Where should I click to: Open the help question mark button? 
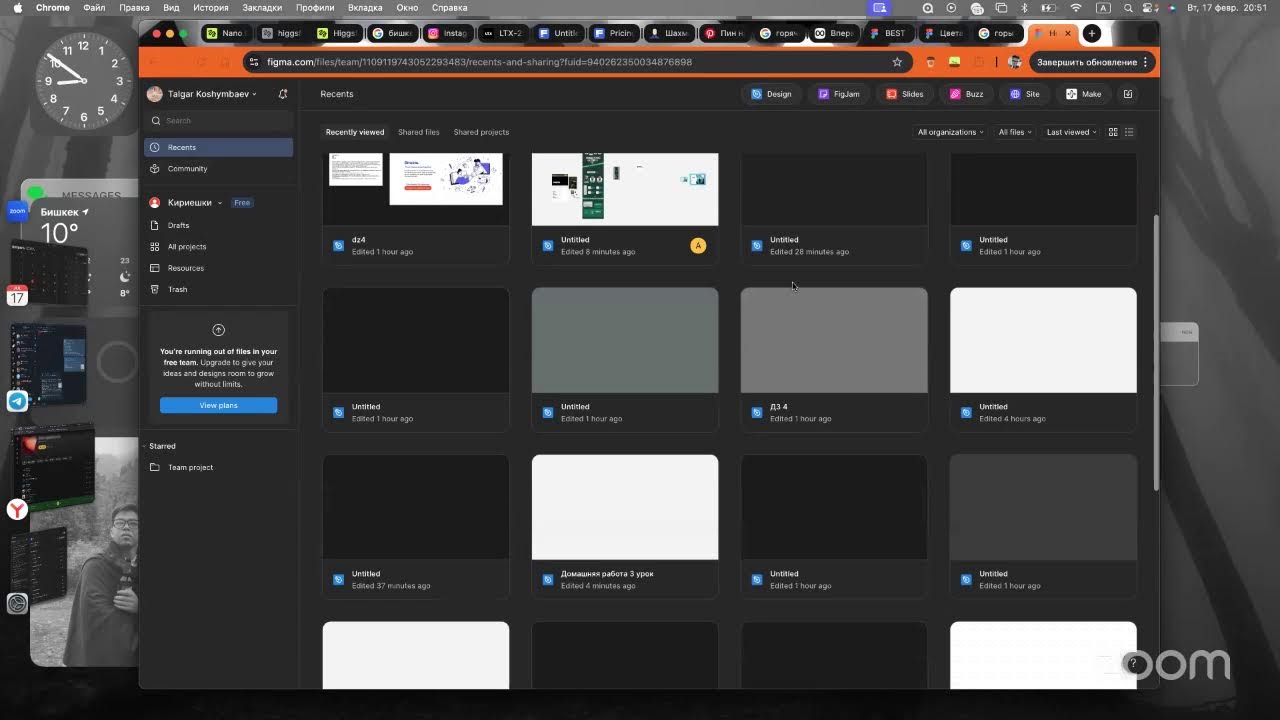click(x=1132, y=663)
